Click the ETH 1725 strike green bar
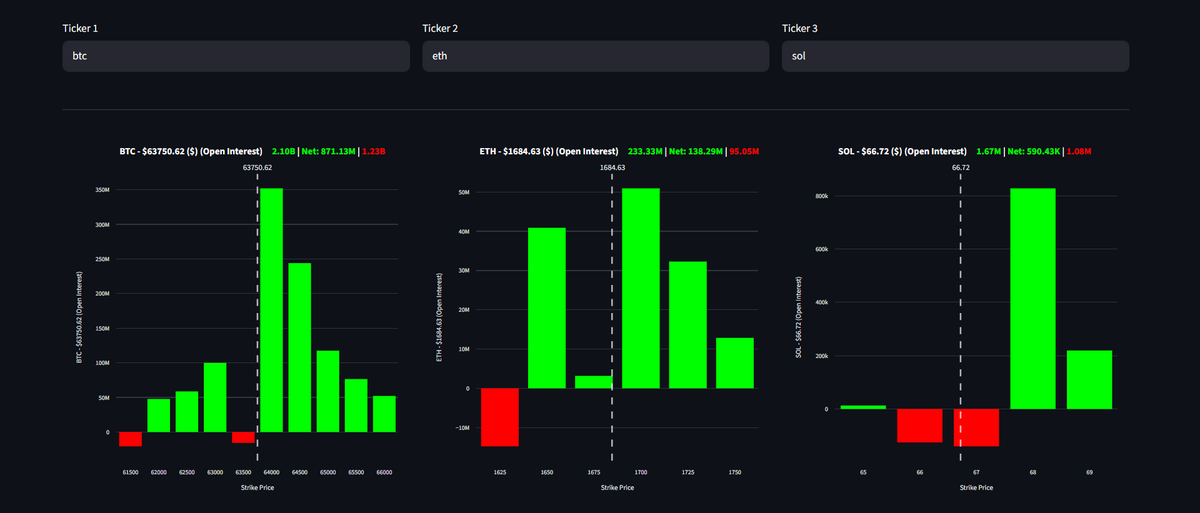The width and height of the screenshot is (1200, 513). [688, 325]
